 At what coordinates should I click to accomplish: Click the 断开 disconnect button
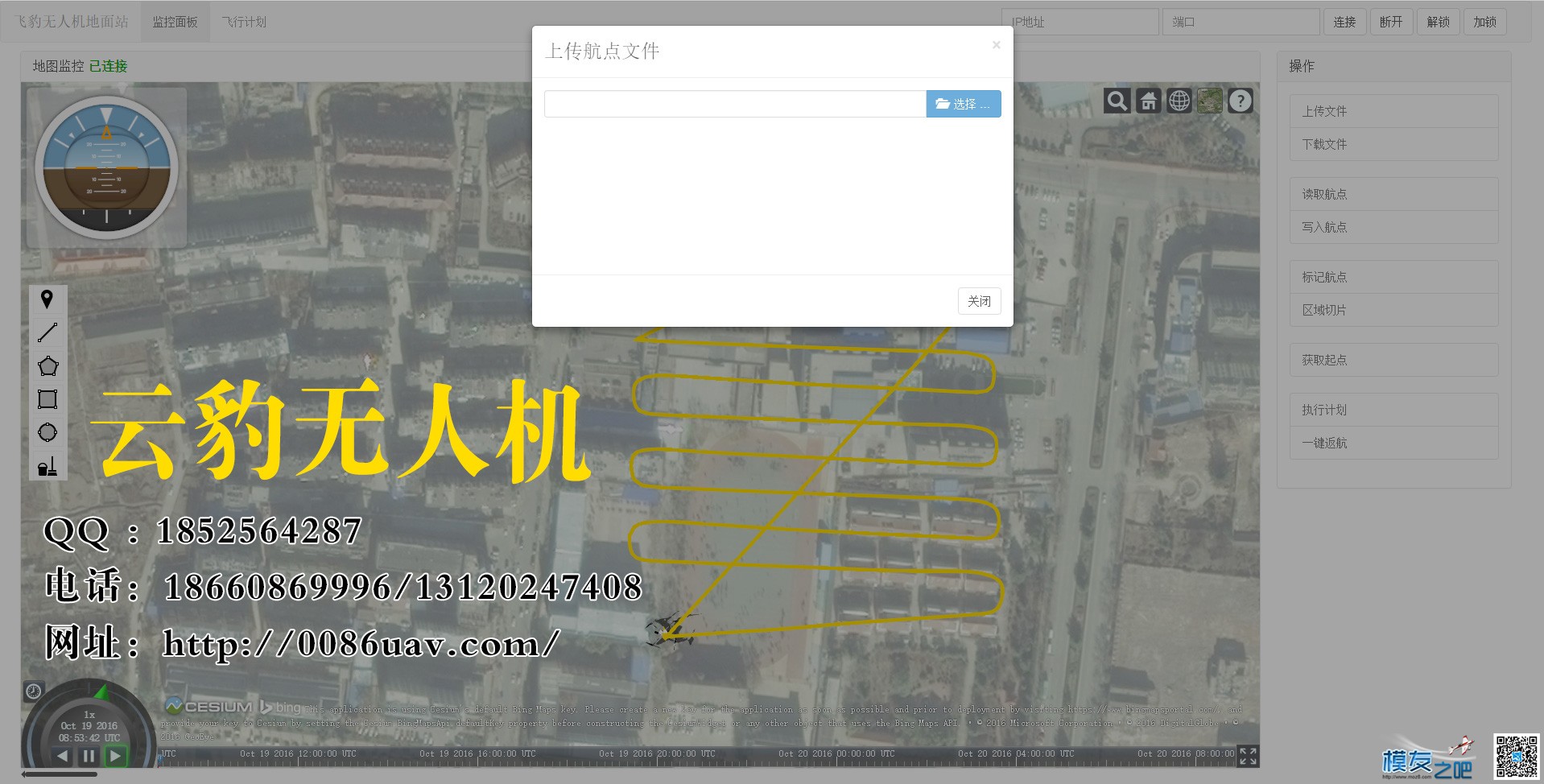(x=1391, y=22)
